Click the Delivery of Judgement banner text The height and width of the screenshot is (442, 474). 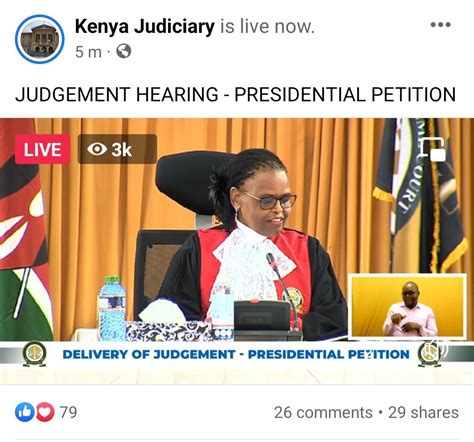236,354
